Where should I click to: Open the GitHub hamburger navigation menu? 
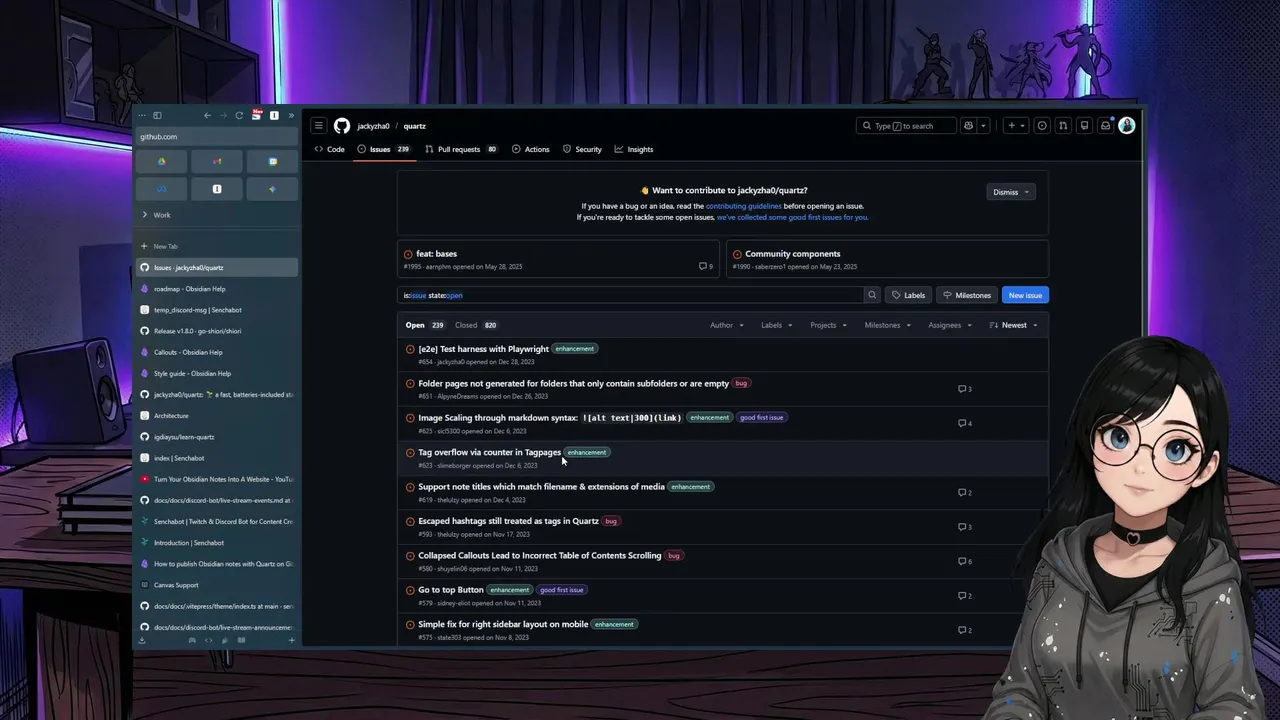pos(318,126)
